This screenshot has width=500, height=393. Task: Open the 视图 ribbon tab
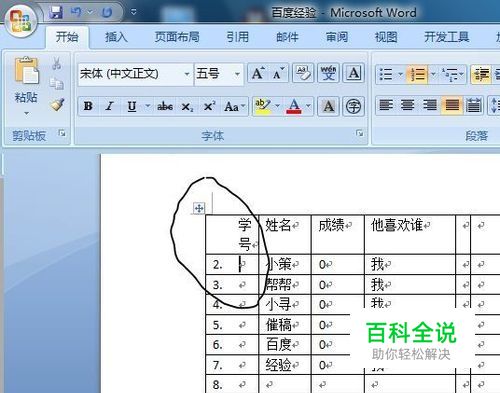pyautogui.click(x=386, y=37)
